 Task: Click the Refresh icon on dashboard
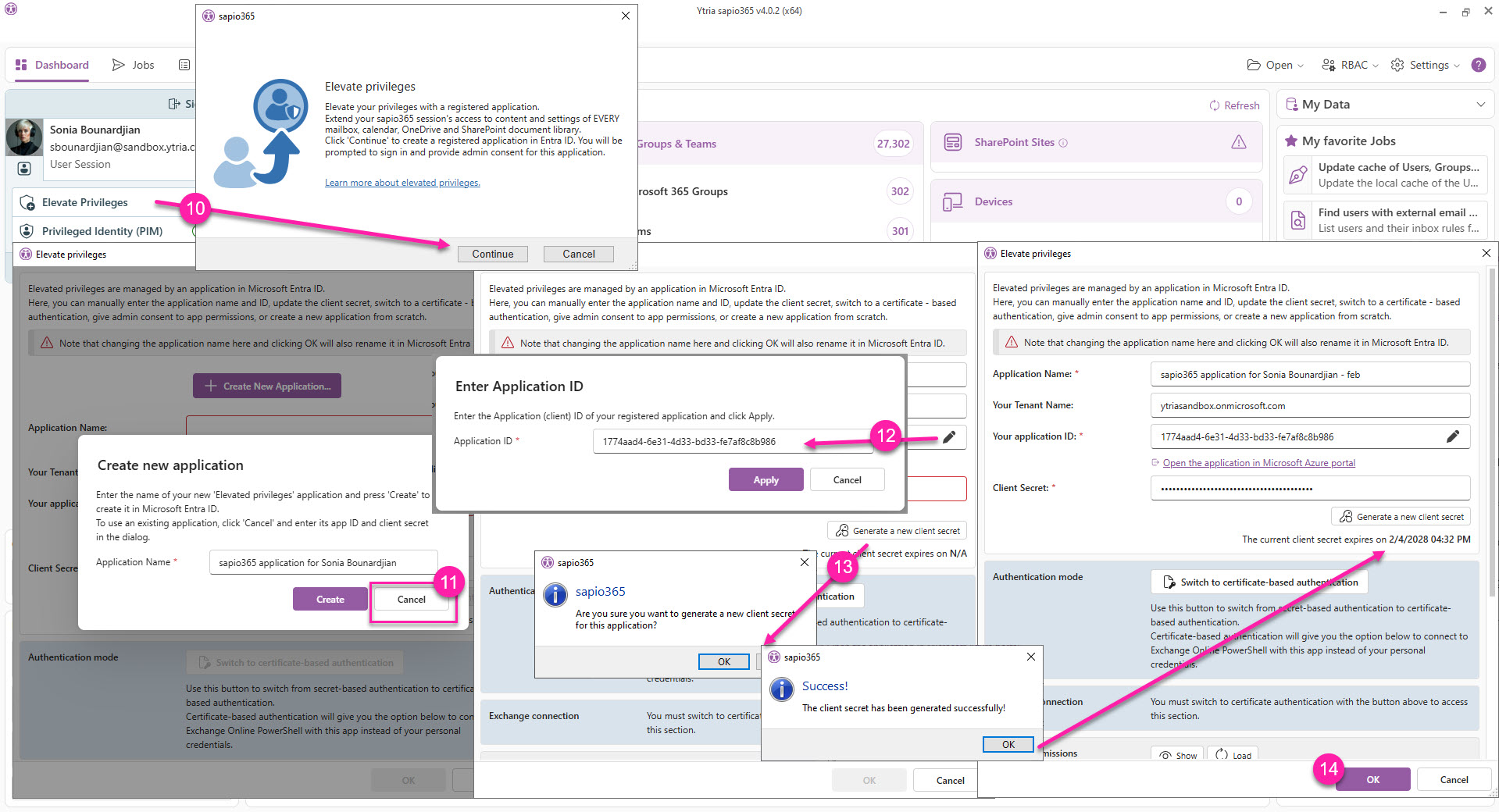[1215, 105]
